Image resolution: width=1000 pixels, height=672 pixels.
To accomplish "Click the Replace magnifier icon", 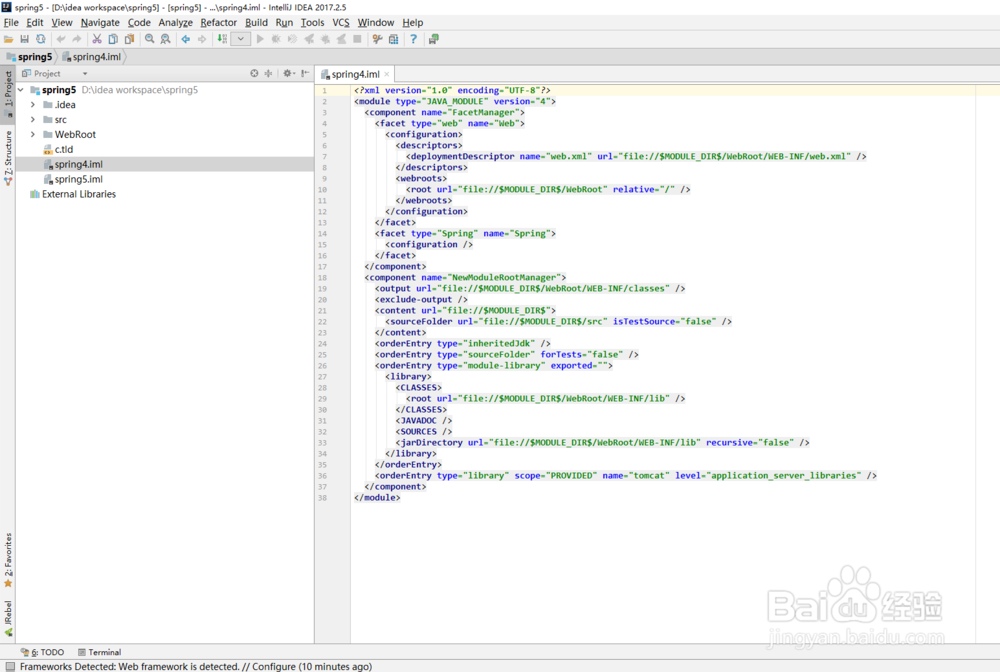I will point(165,40).
